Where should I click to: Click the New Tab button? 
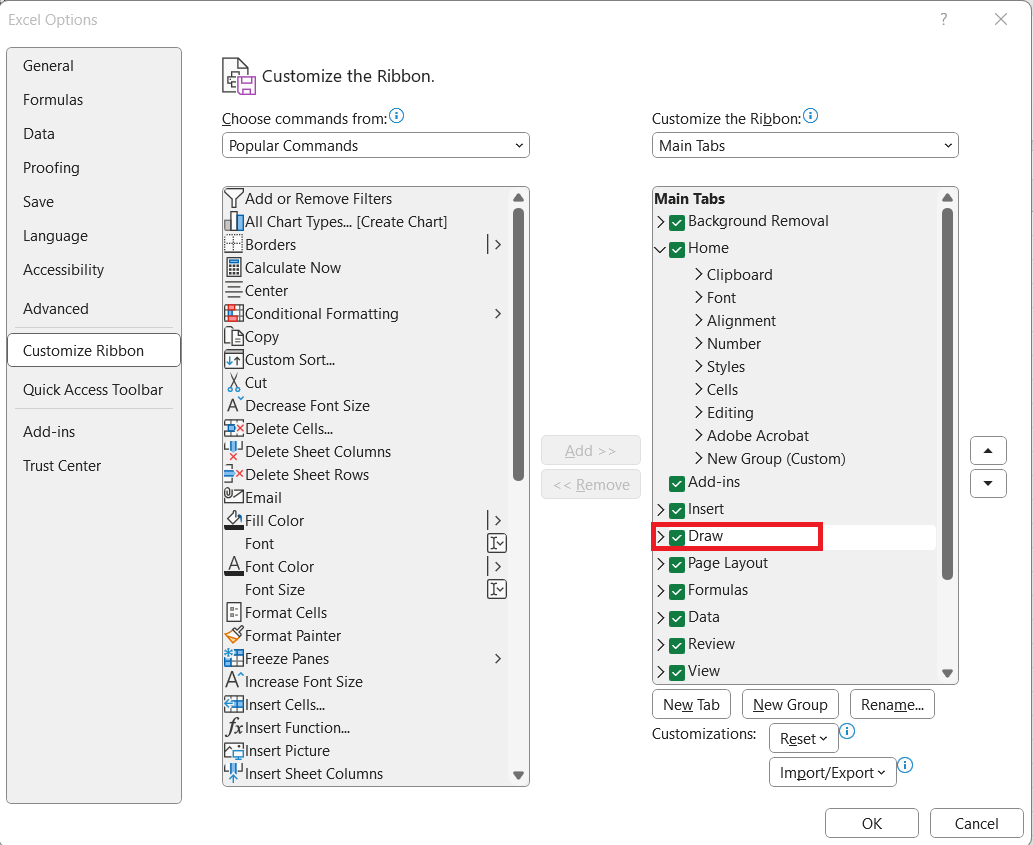[x=691, y=704]
